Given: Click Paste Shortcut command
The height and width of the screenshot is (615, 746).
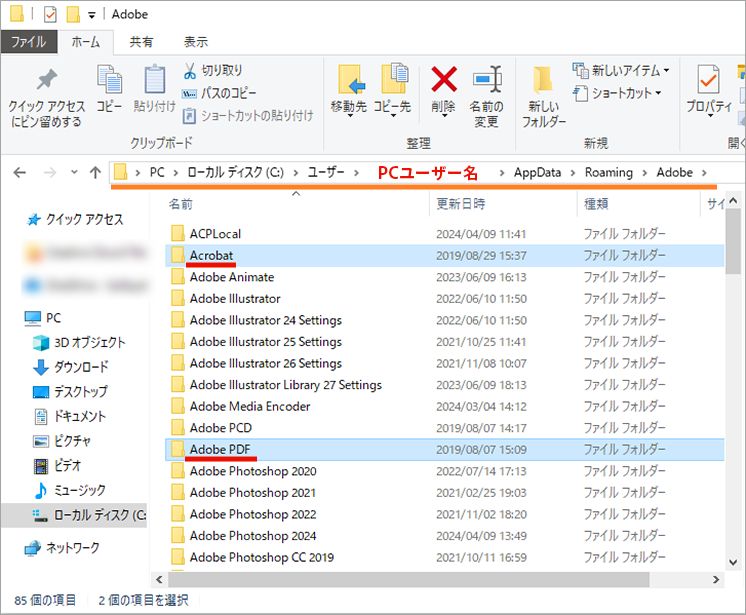Looking at the screenshot, I should click(x=248, y=115).
